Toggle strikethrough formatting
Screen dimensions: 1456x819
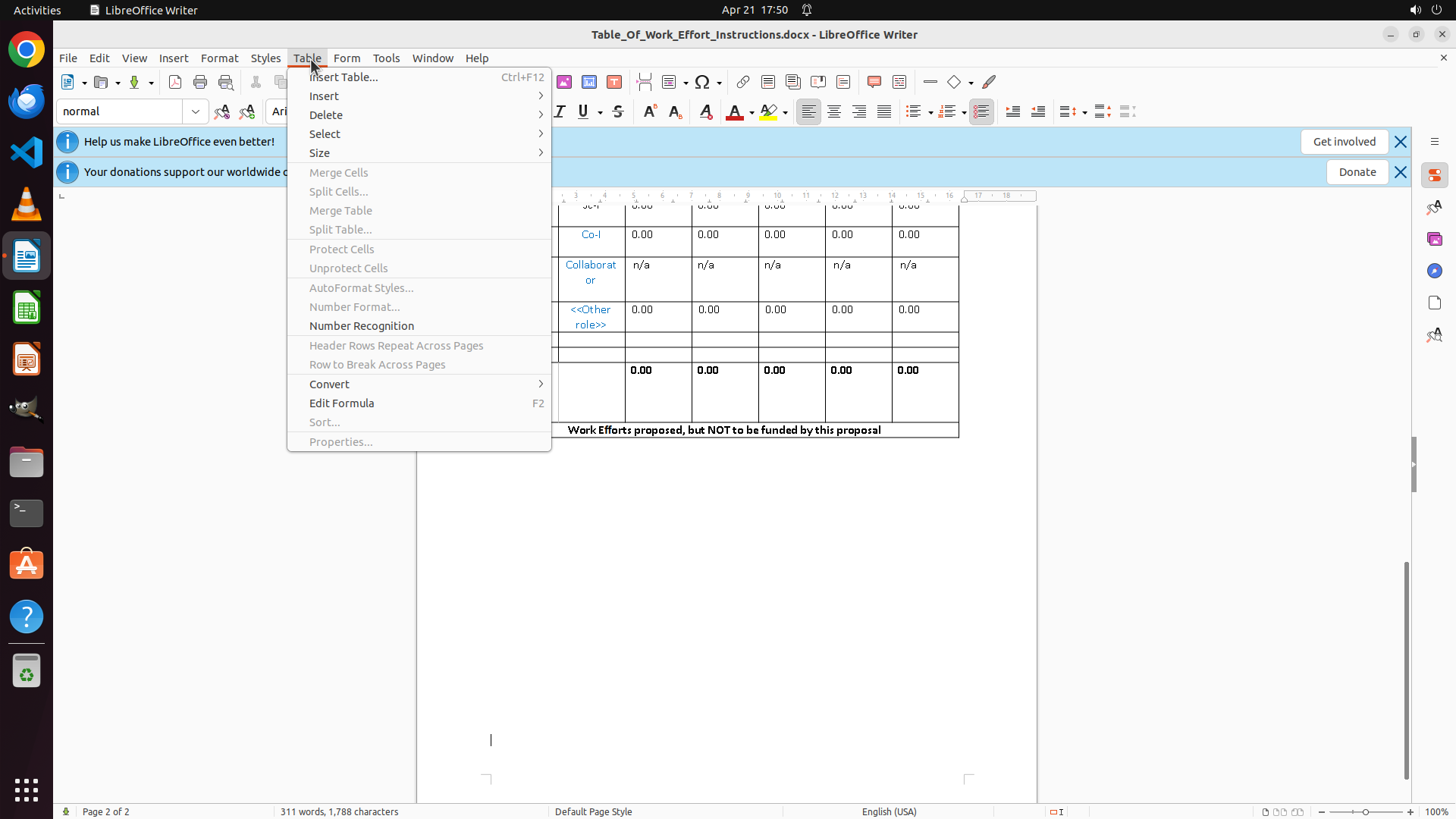(x=618, y=111)
